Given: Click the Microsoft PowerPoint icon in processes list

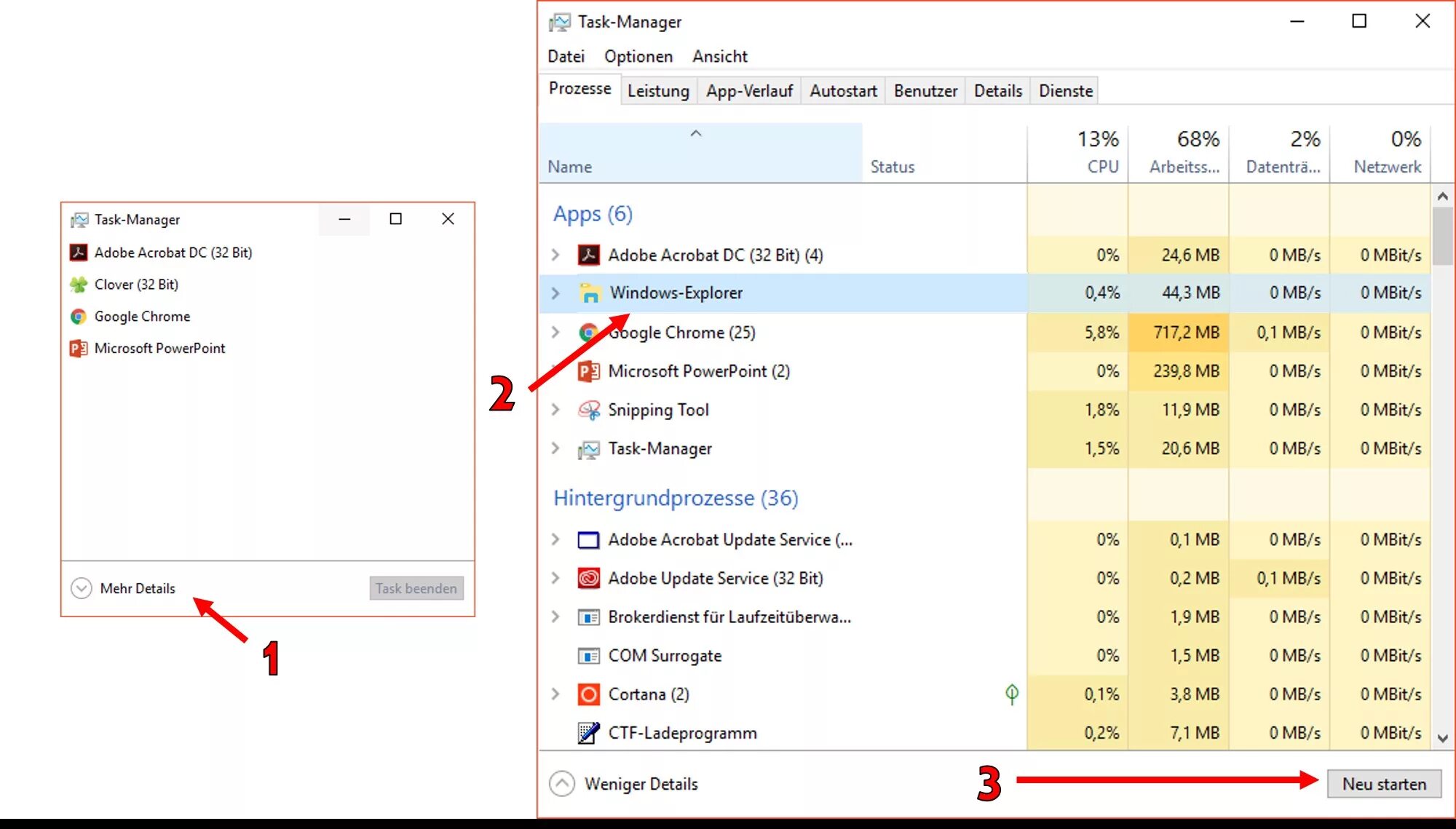Looking at the screenshot, I should coord(588,371).
